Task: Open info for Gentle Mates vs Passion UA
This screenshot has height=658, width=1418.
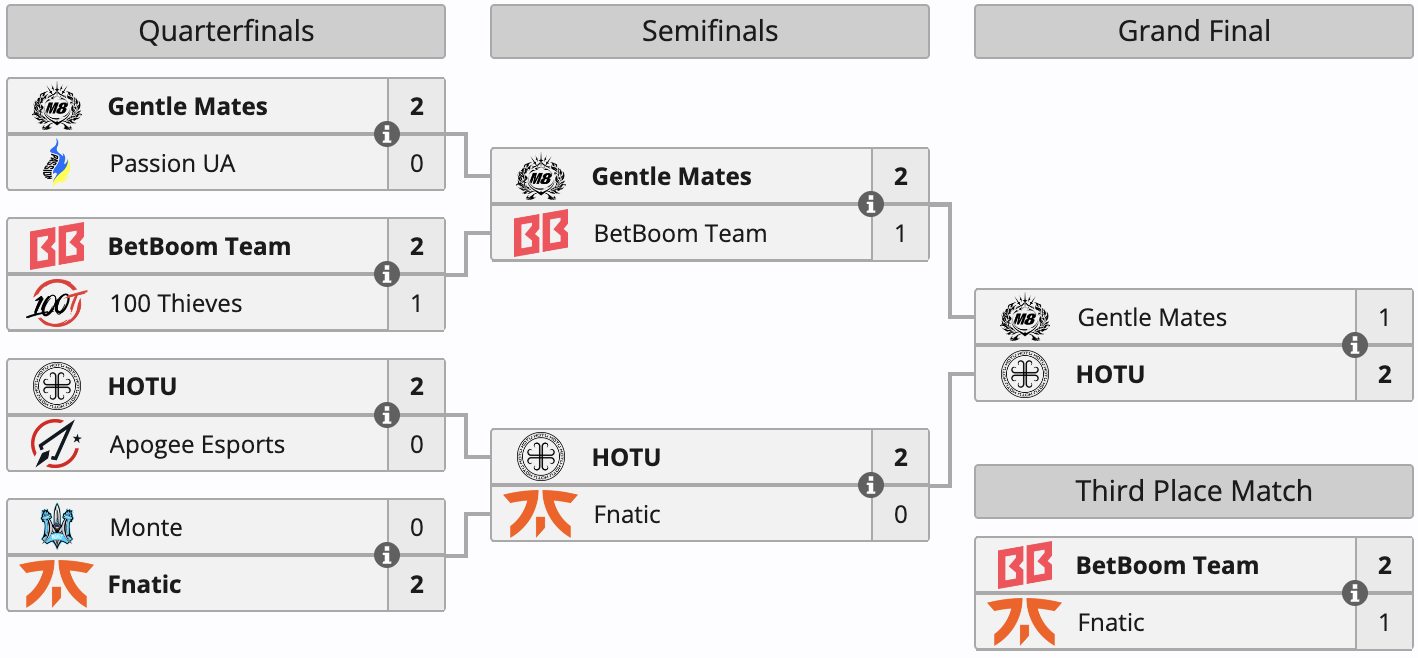Action: pos(387,134)
